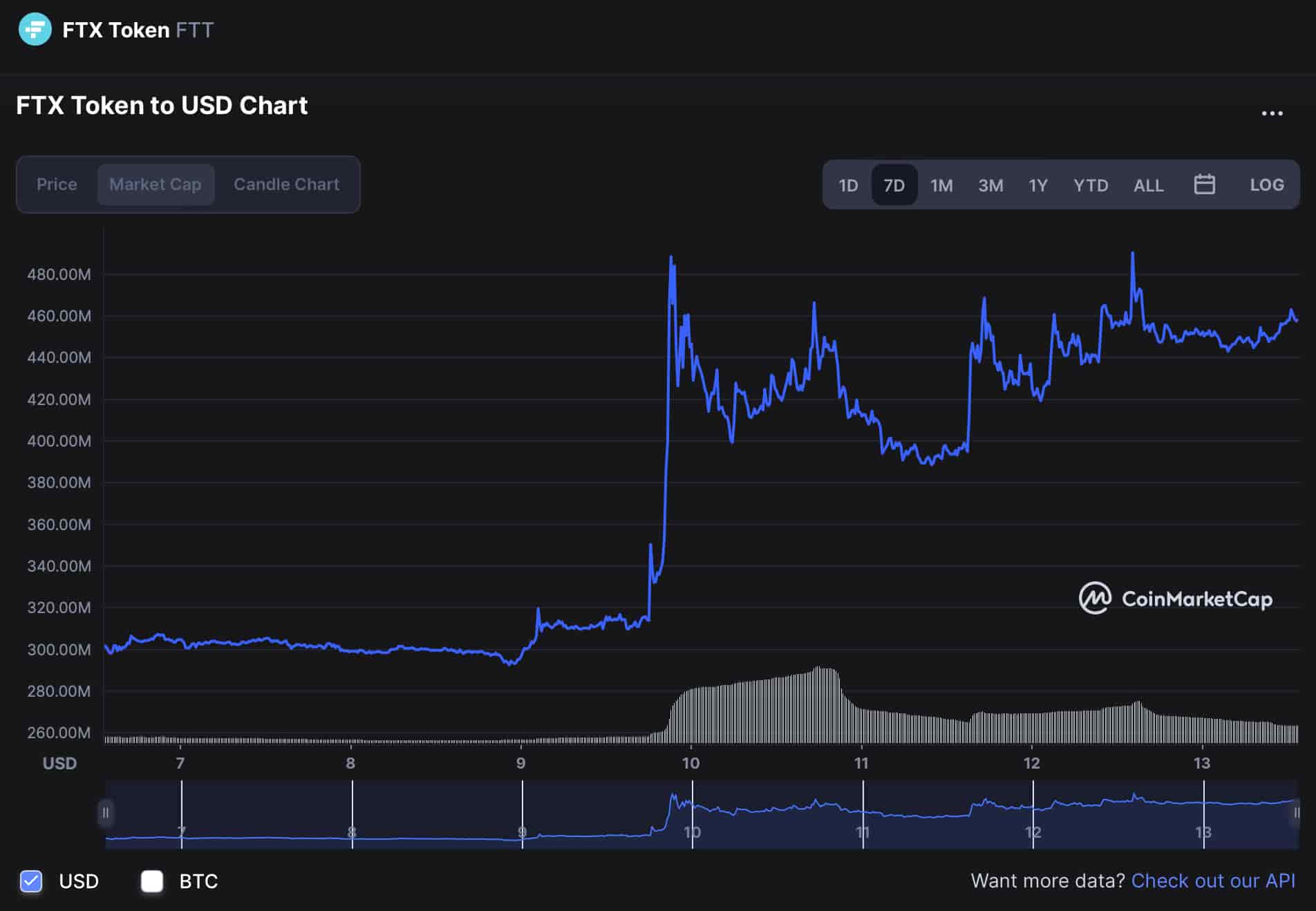This screenshot has width=1316, height=911.
Task: Click the FTX Token logo icon
Action: pos(36,30)
